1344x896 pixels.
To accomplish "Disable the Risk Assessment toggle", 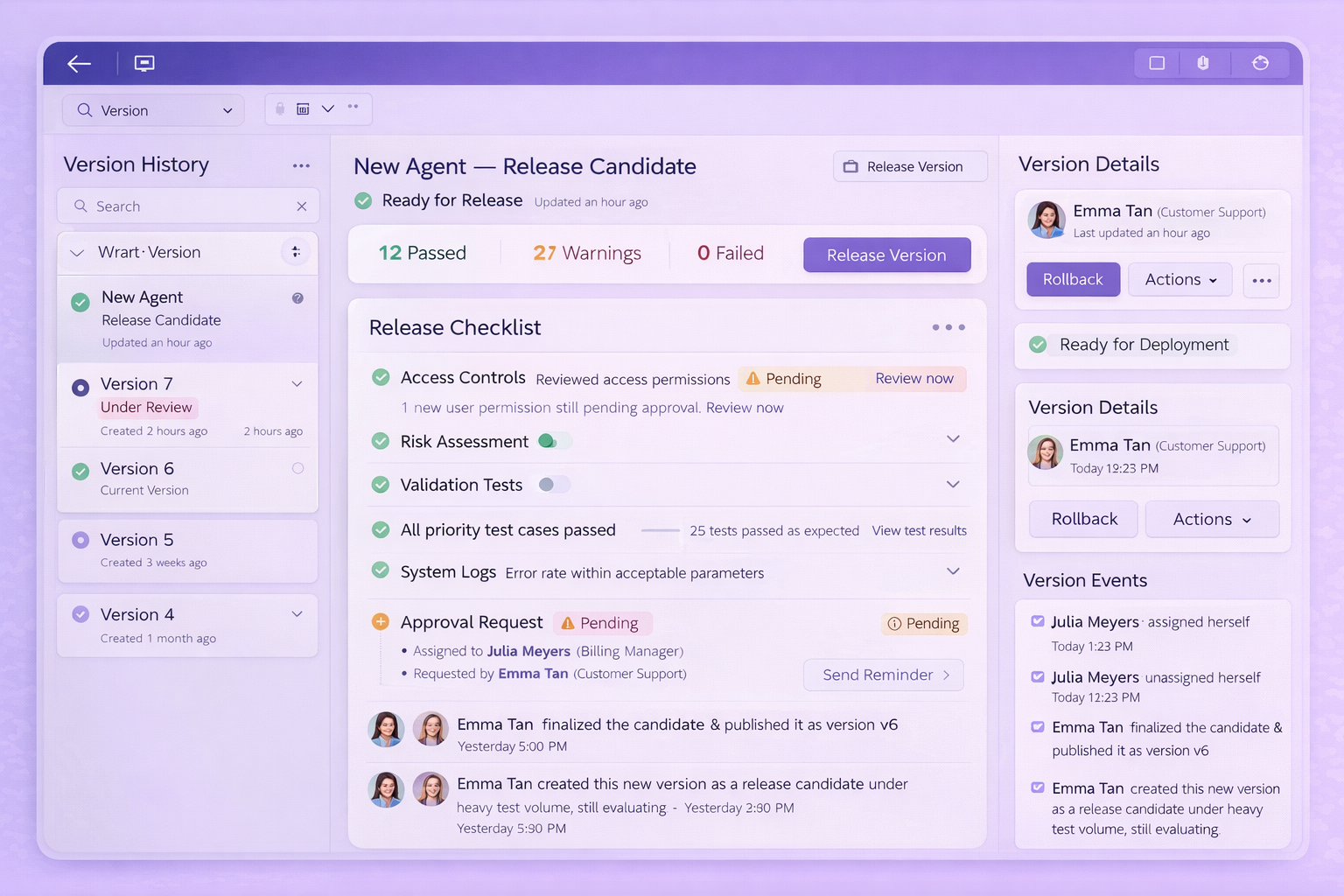I will [x=554, y=441].
